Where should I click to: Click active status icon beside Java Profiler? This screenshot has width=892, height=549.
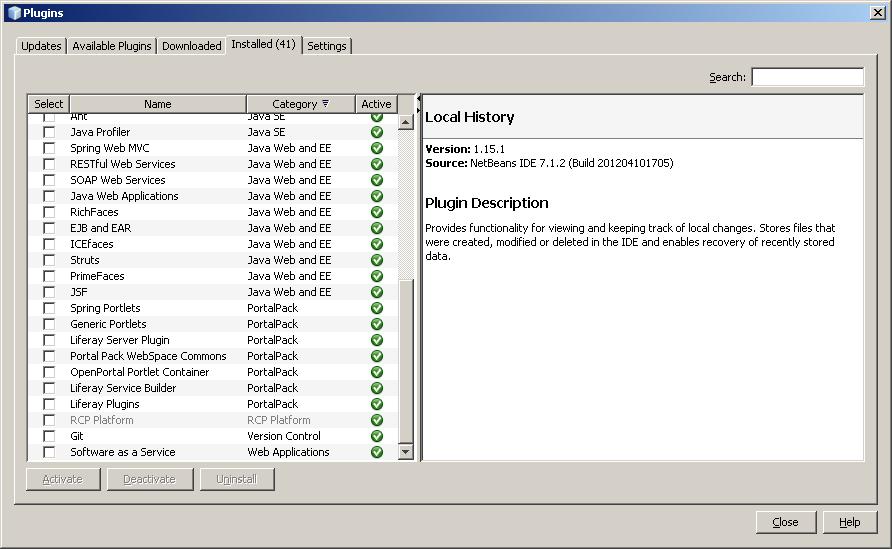(377, 132)
